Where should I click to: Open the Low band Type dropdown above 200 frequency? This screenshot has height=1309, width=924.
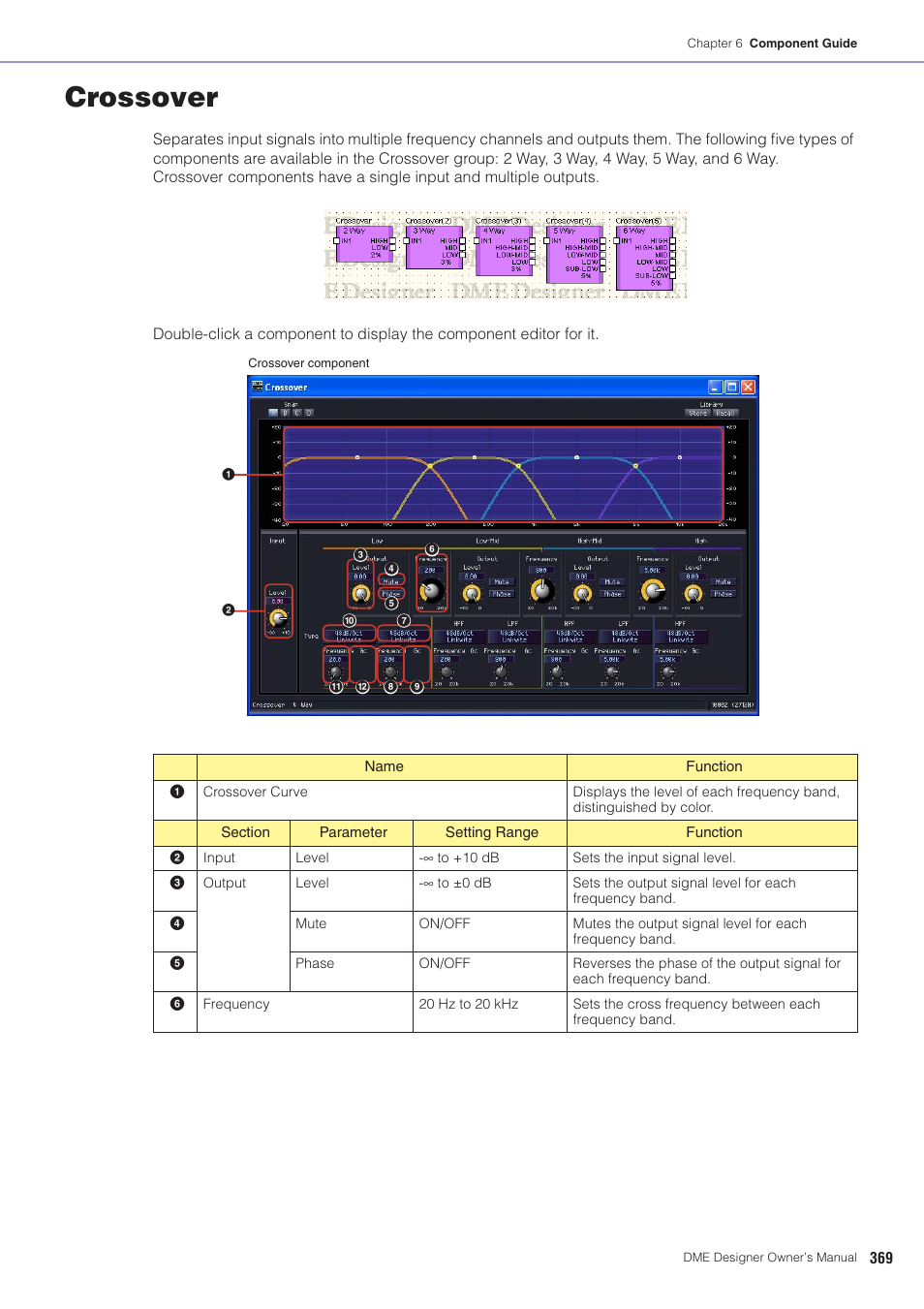(404, 636)
